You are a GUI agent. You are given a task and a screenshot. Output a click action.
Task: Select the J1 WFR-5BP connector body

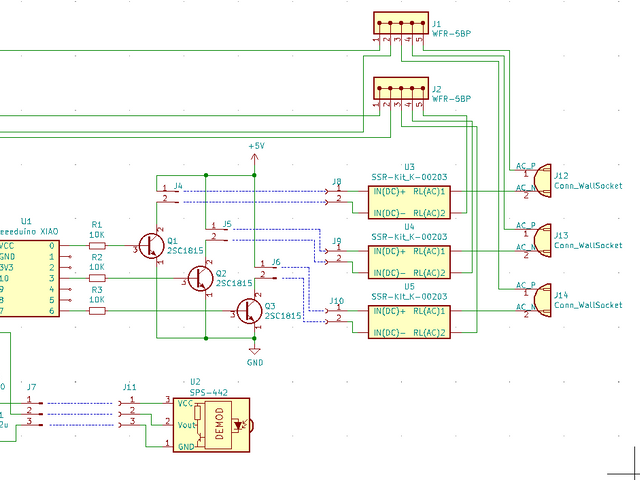click(401, 23)
